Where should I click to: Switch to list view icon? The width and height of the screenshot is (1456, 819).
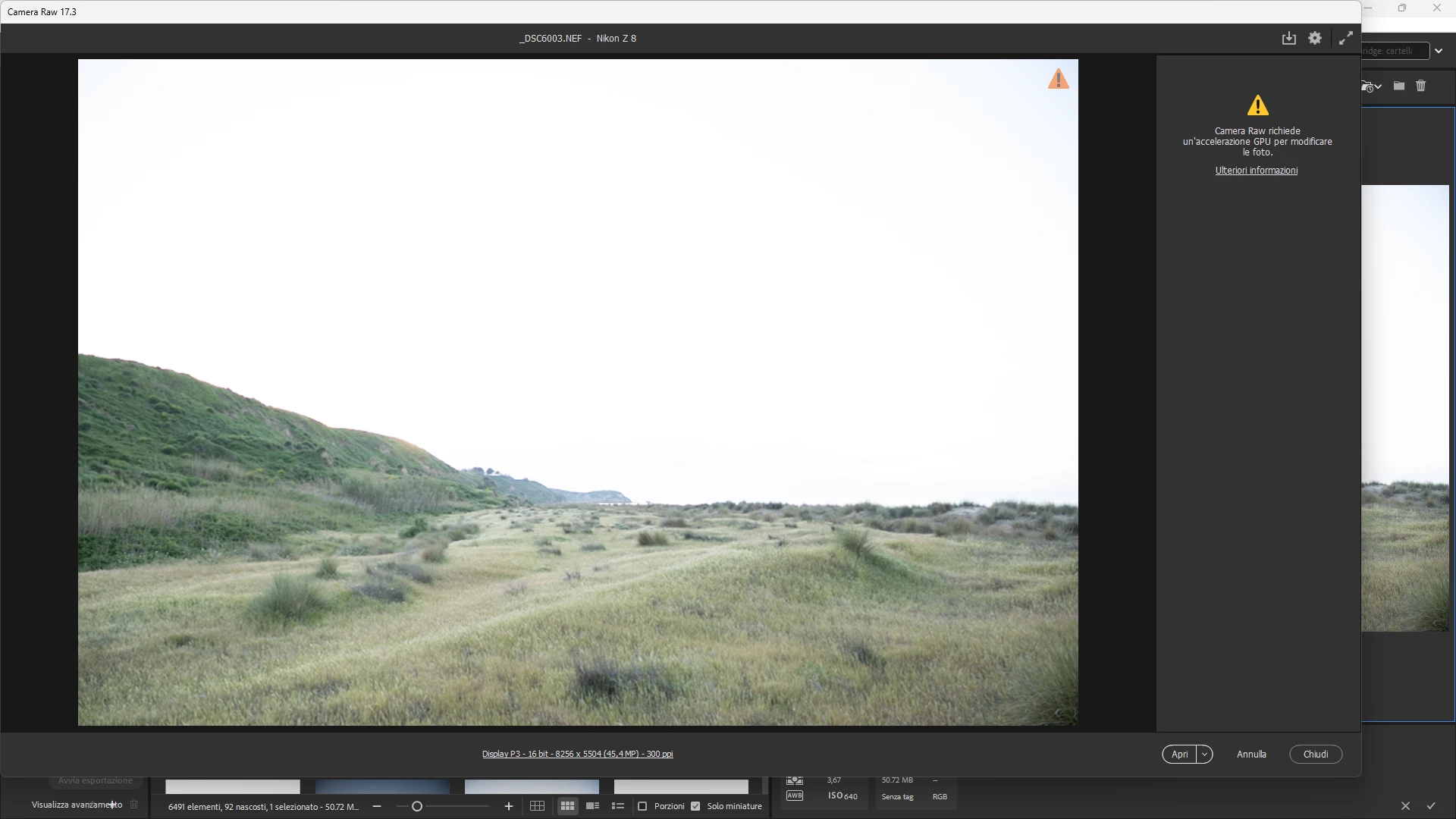[x=618, y=806]
